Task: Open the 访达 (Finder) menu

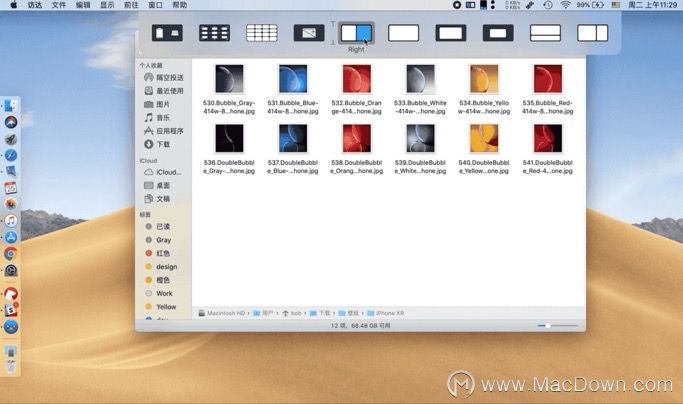Action: [x=35, y=5]
